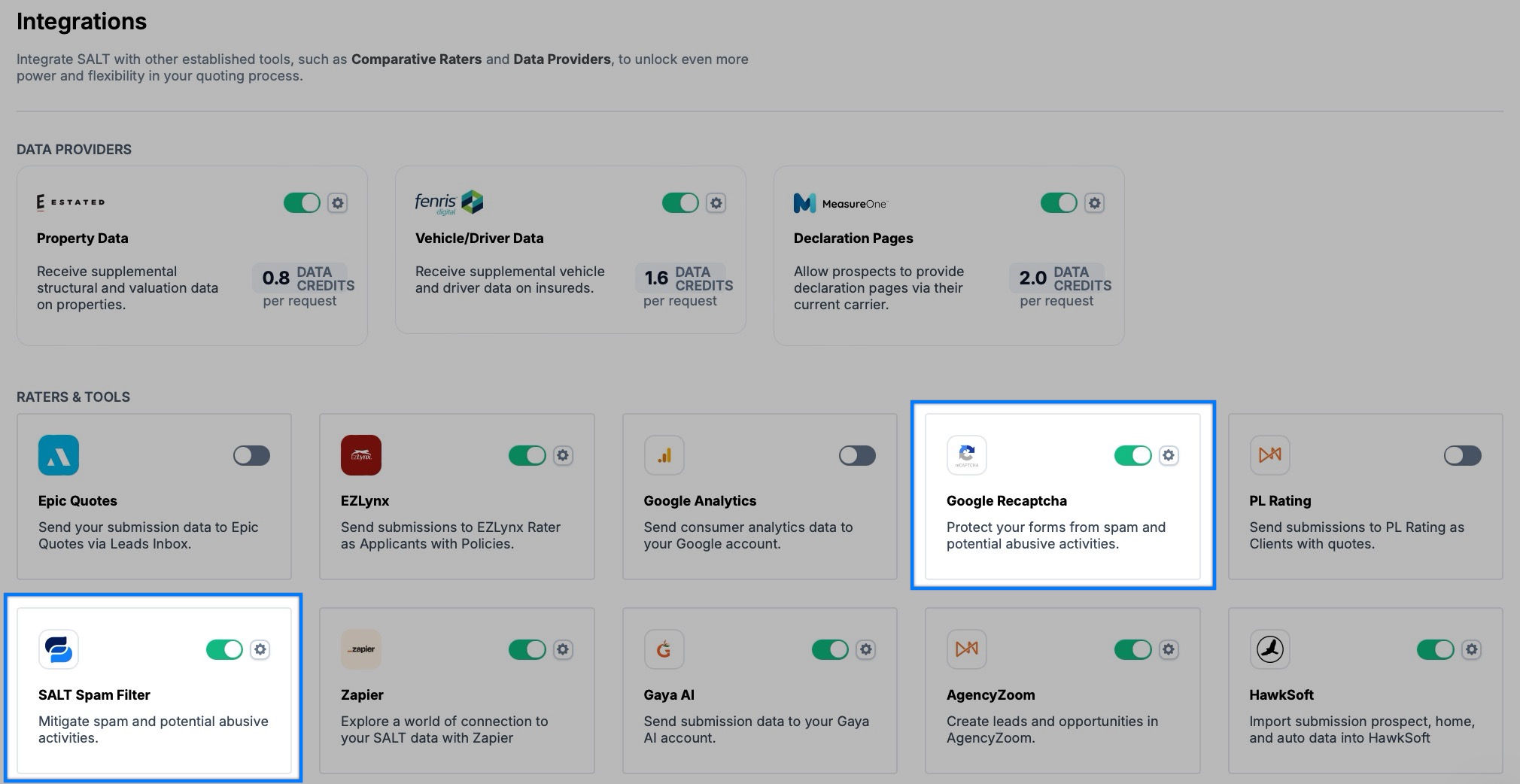Open settings gear for Fenris Vehicle/Driver Data

(x=716, y=203)
